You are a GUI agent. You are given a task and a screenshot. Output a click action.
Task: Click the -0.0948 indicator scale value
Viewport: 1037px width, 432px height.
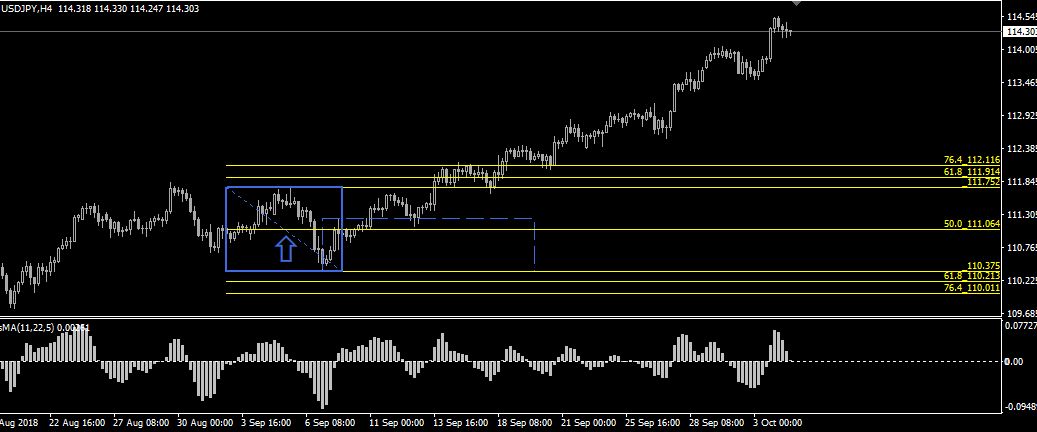(1022, 407)
